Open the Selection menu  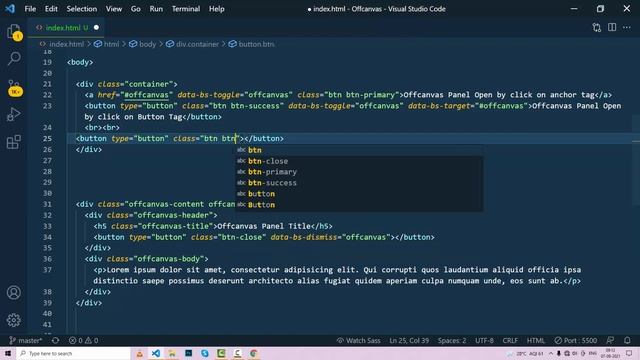pos(82,9)
